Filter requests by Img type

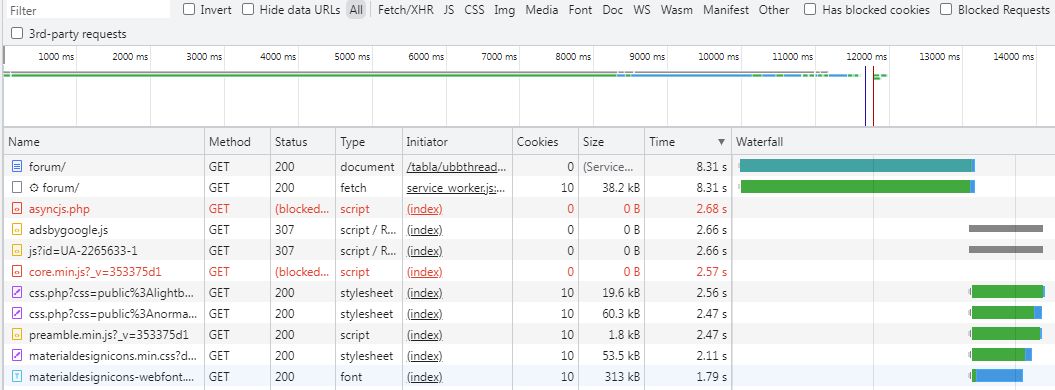point(505,10)
